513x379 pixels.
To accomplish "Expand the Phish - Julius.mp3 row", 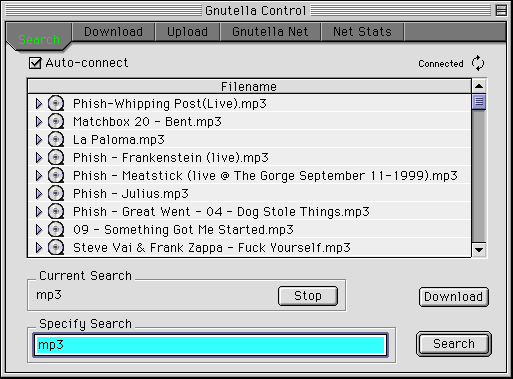I will tap(39, 194).
